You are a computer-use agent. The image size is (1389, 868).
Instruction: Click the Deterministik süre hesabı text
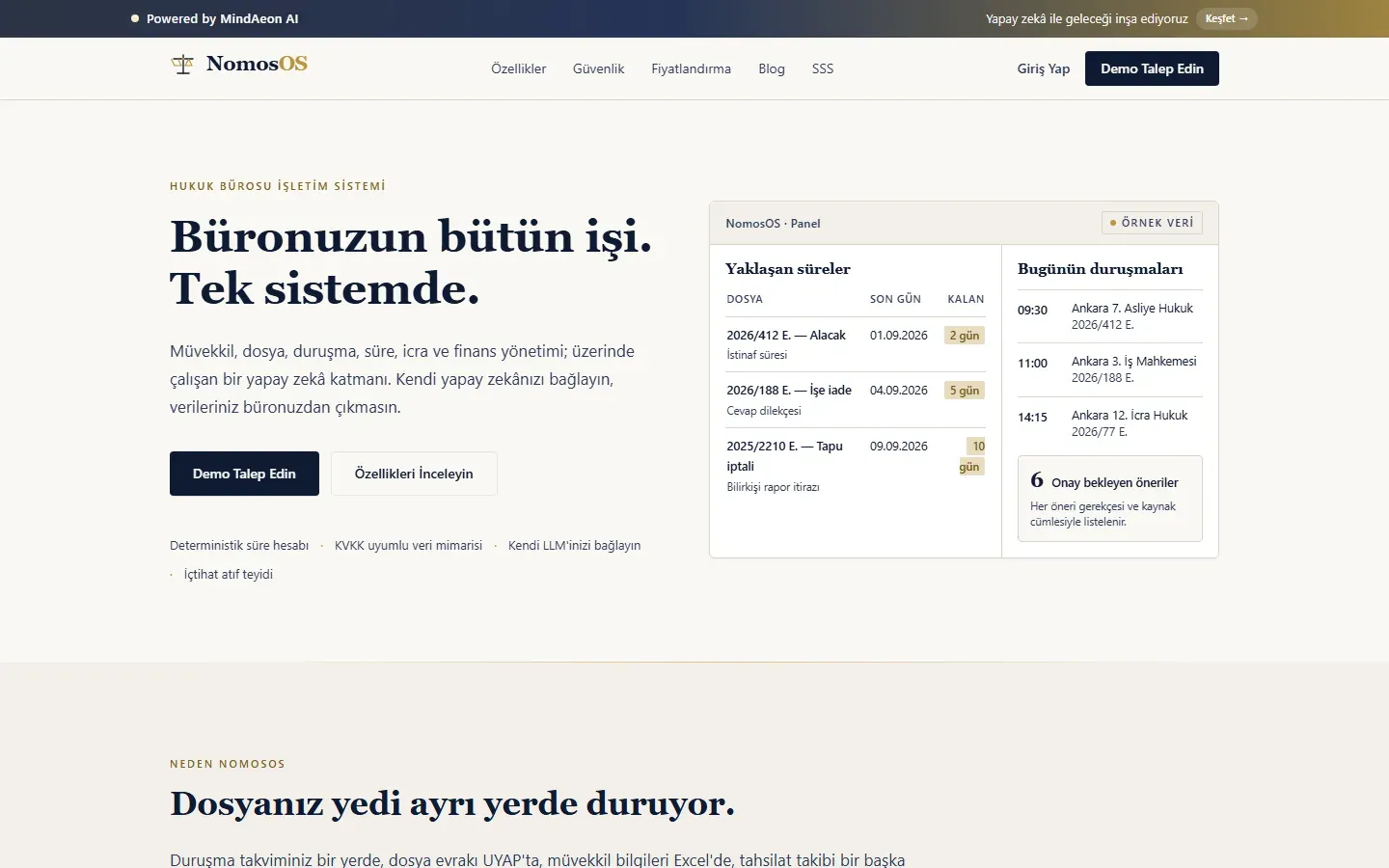(239, 546)
